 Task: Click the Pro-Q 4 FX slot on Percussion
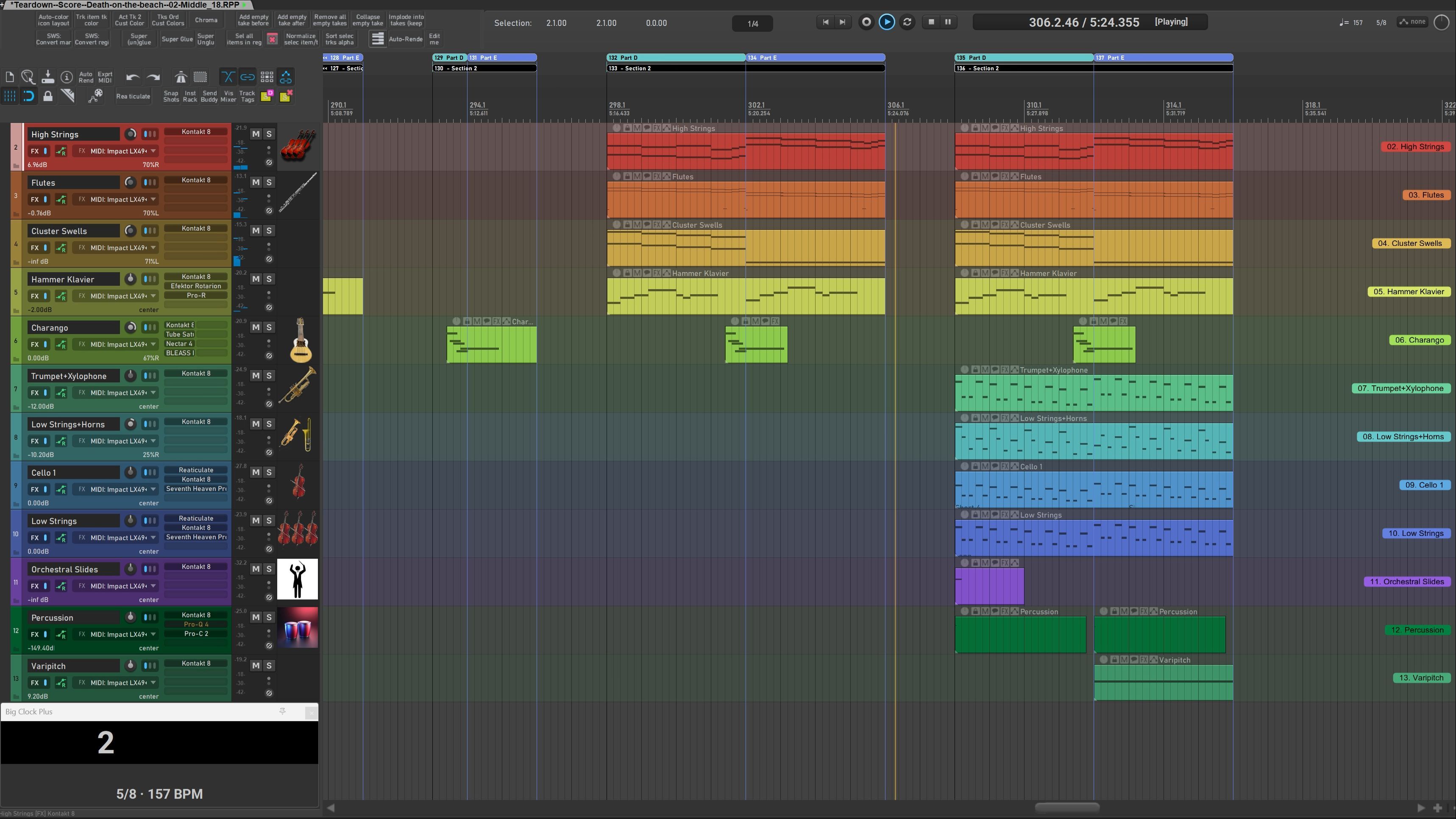tap(196, 624)
